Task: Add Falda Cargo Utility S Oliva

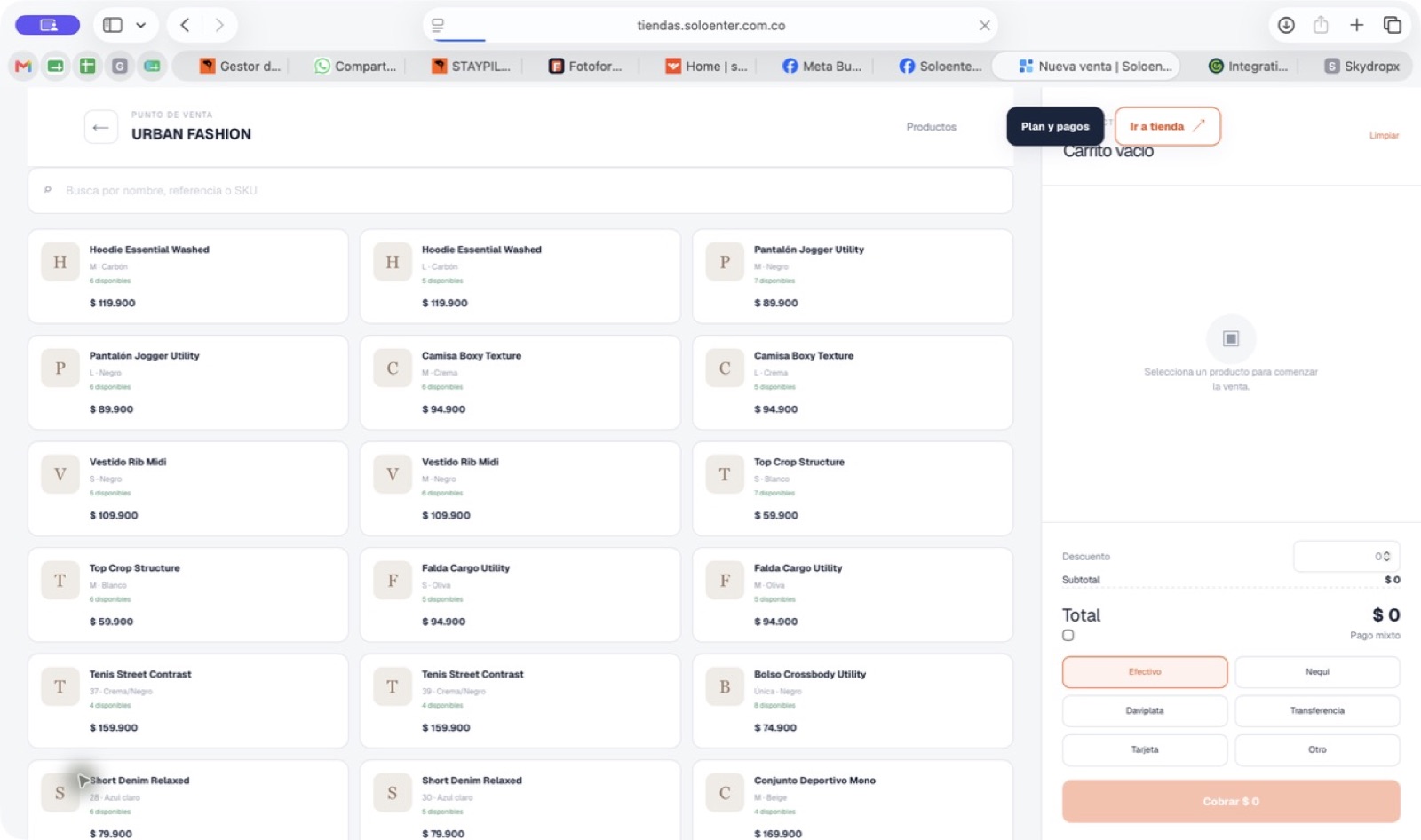Action: click(x=520, y=595)
